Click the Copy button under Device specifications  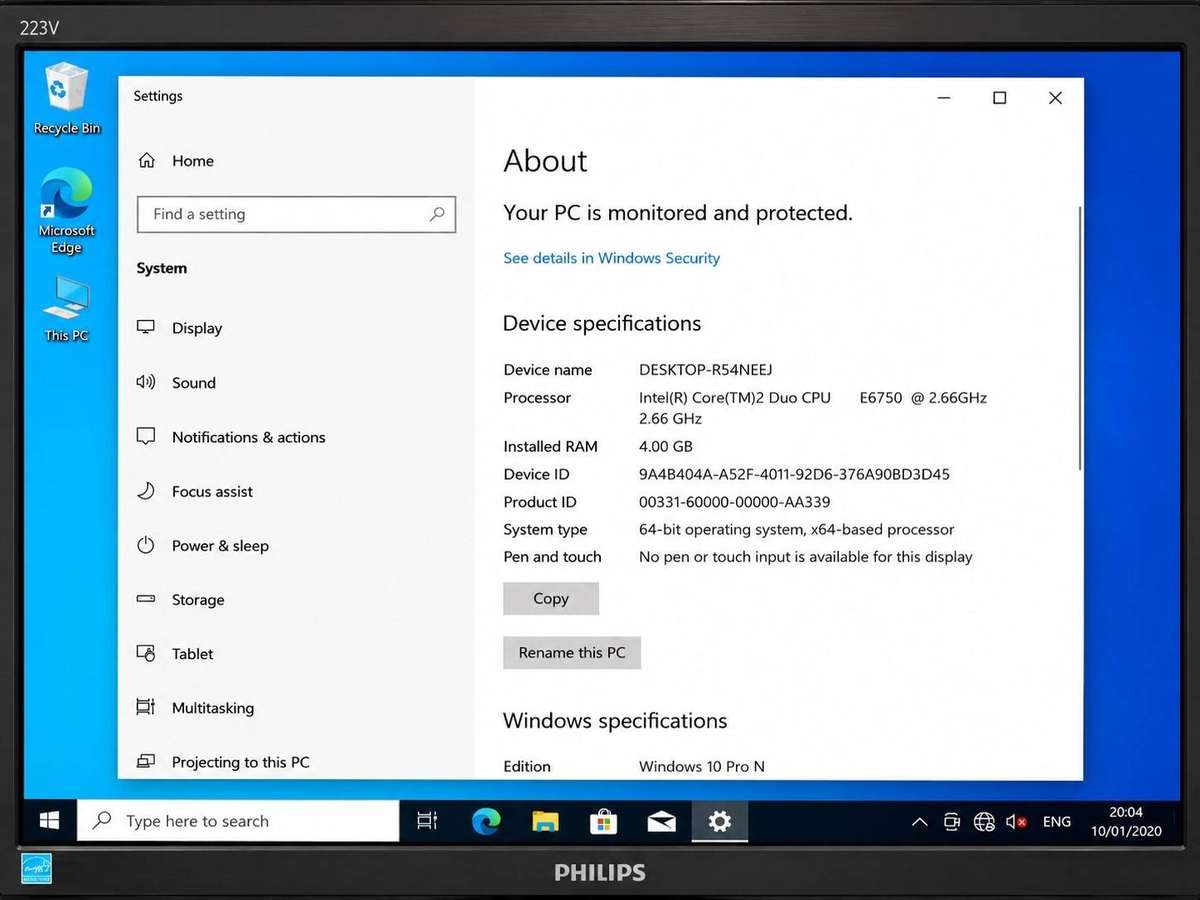click(x=551, y=598)
